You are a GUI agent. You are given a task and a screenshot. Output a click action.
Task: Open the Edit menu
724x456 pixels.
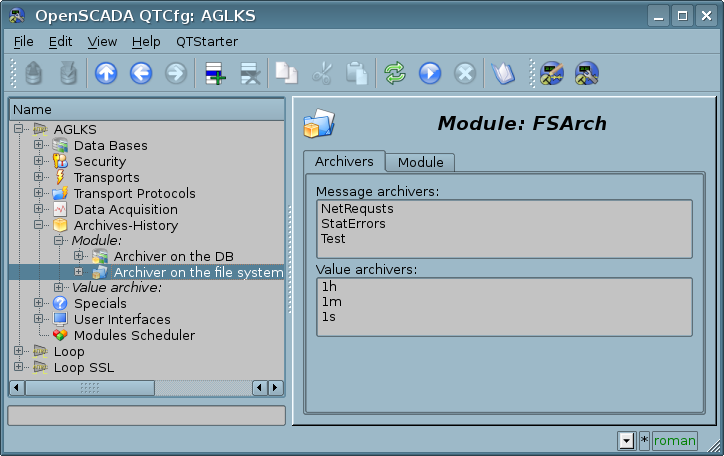tap(60, 41)
